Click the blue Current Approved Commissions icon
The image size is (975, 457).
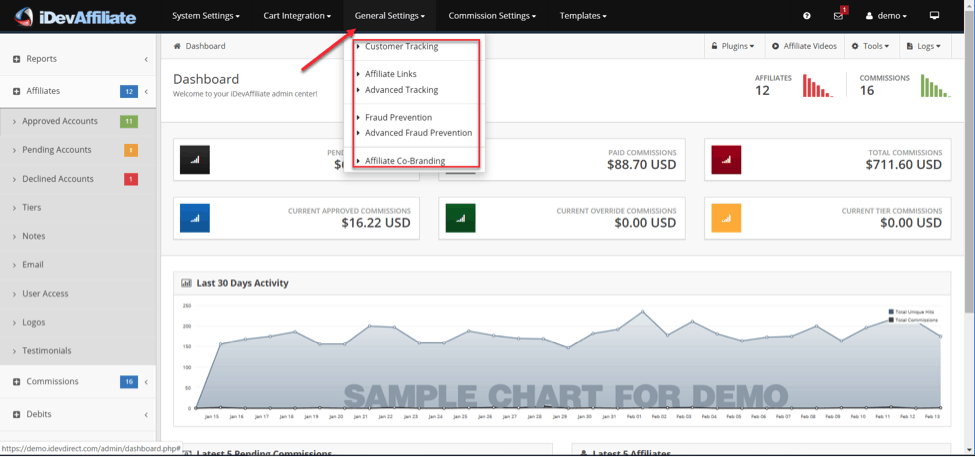195,218
